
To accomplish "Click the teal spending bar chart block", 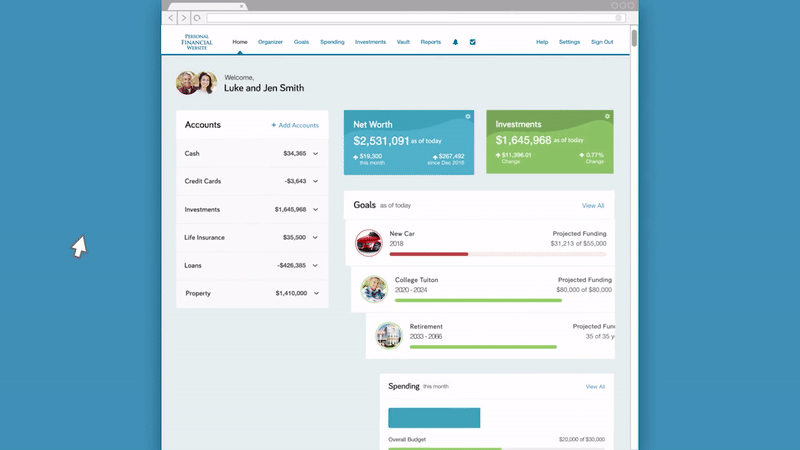I will [434, 418].
